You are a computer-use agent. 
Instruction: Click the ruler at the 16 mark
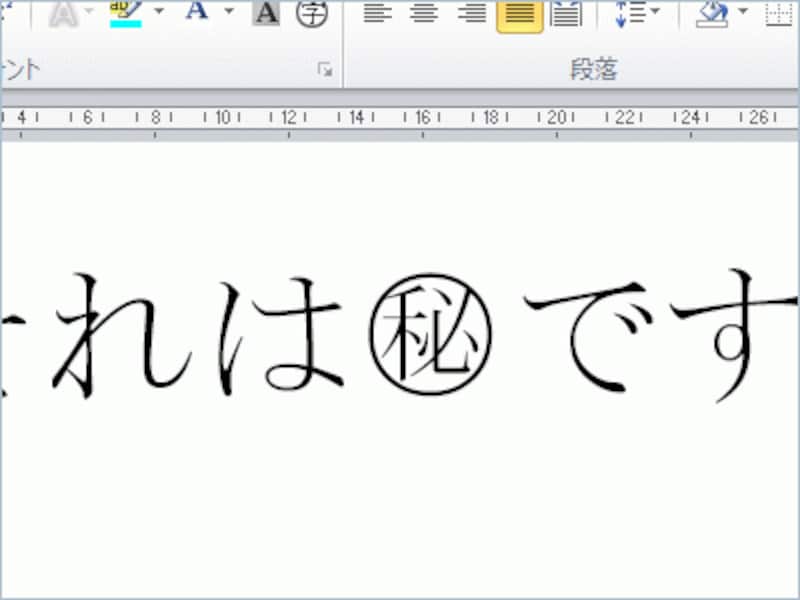click(x=423, y=118)
